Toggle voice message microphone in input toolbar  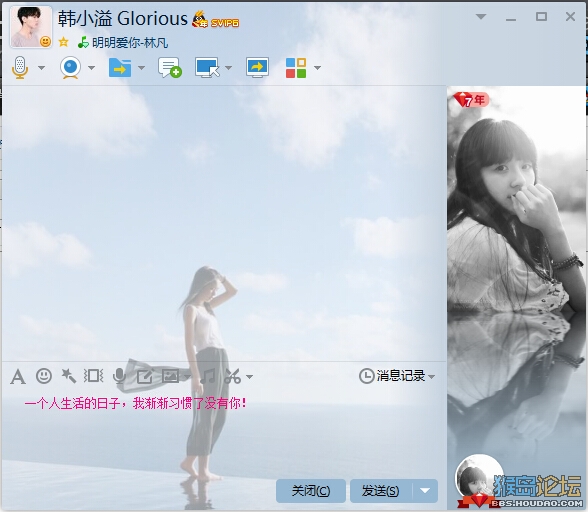click(x=119, y=376)
